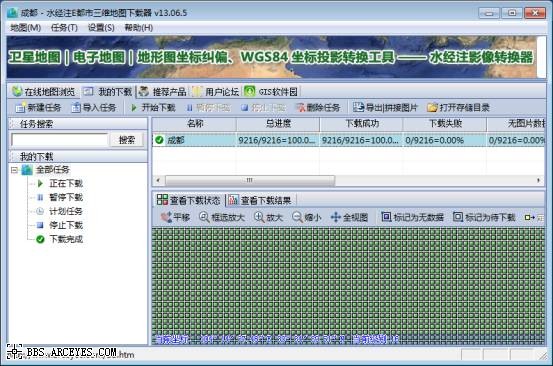Click the task list horizontal scrollbar thumb

(x=250, y=180)
